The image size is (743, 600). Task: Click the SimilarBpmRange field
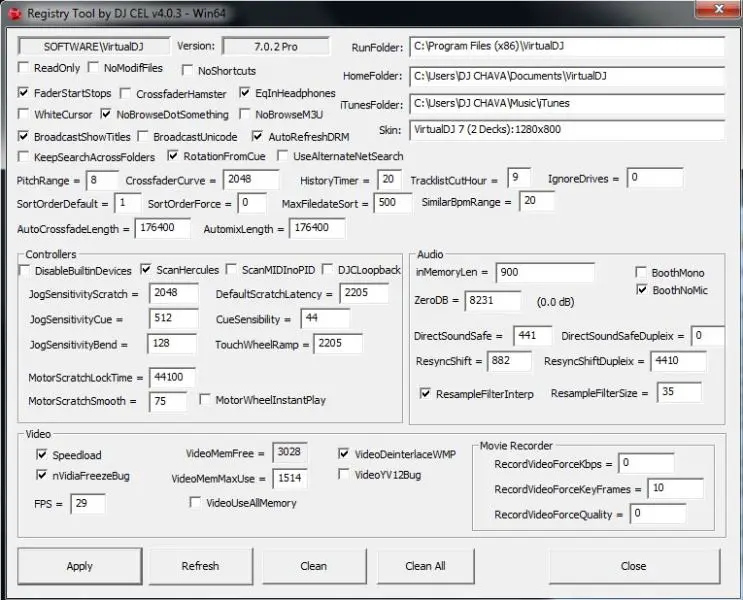(537, 201)
